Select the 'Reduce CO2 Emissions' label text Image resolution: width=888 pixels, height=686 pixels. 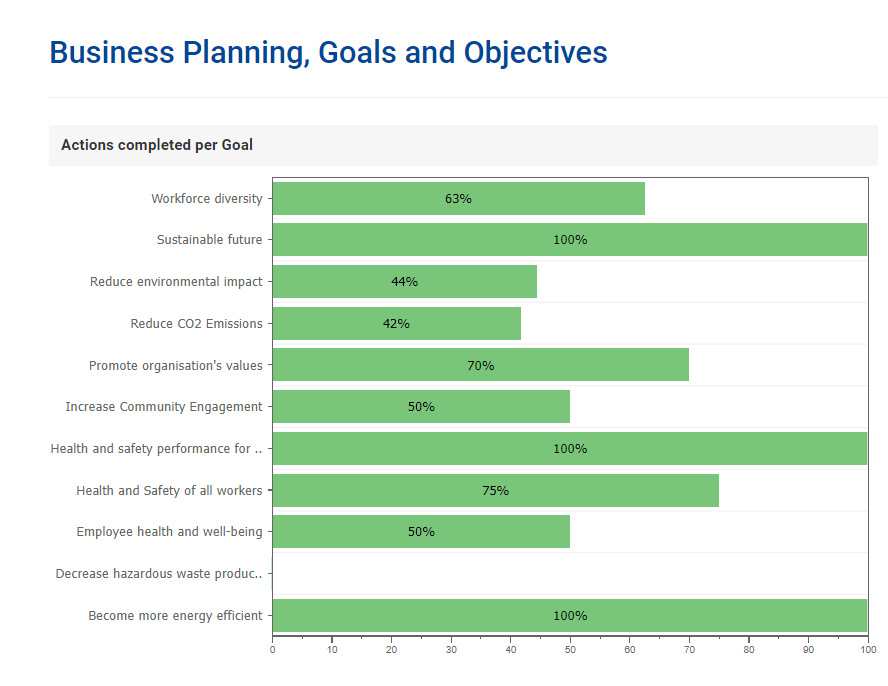pos(196,324)
